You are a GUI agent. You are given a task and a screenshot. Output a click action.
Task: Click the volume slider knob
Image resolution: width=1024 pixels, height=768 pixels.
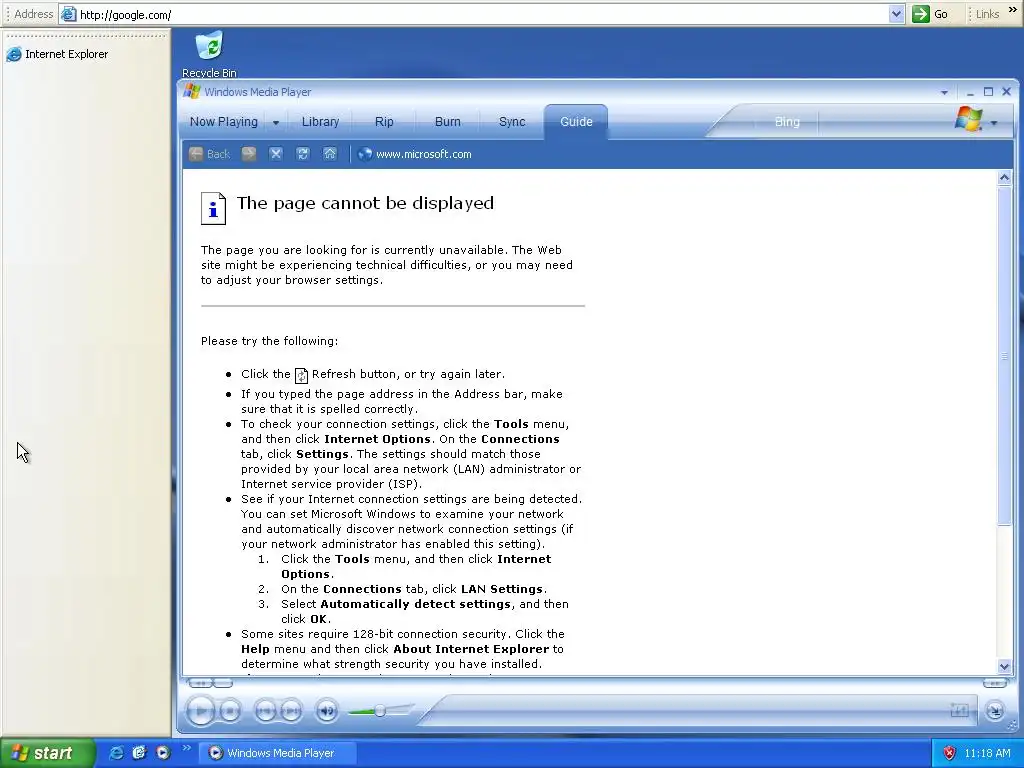tap(379, 710)
